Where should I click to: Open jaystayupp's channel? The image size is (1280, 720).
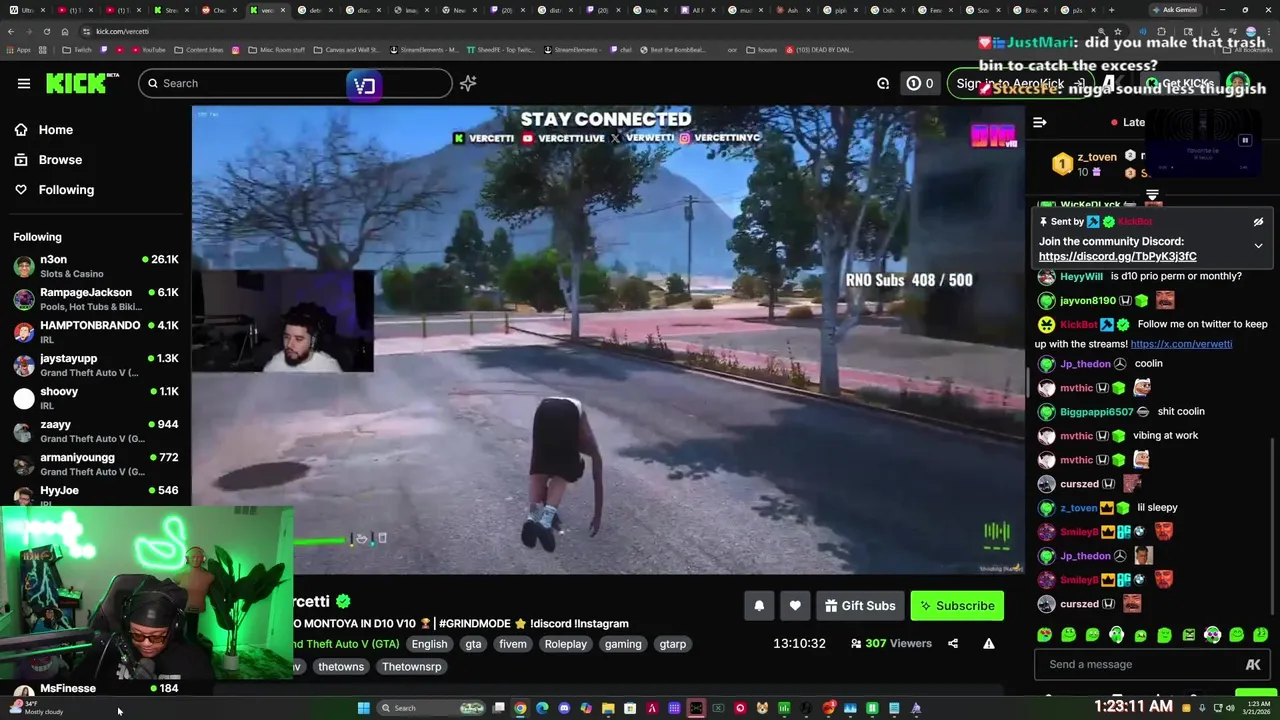coord(96,365)
